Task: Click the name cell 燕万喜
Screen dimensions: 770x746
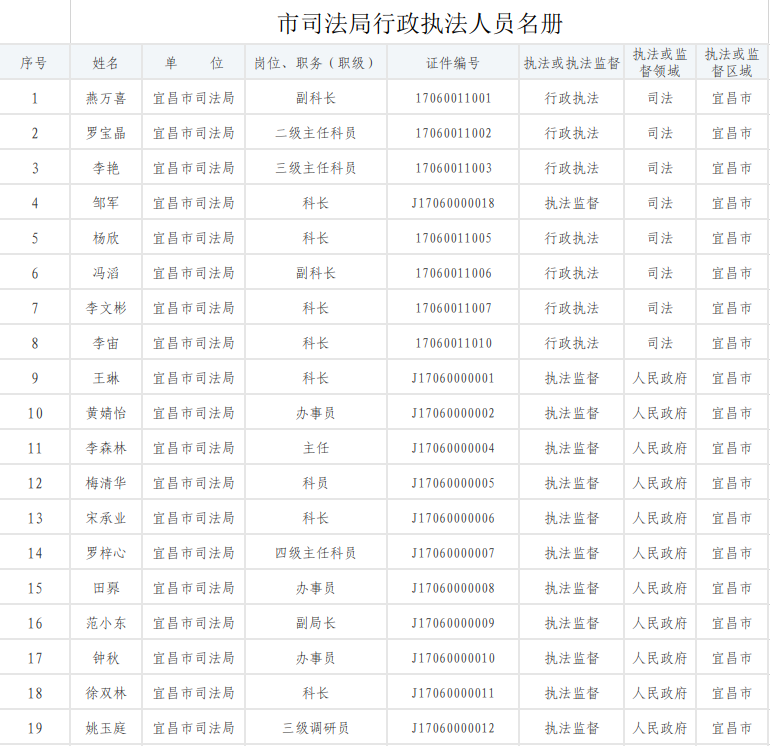Action: click(106, 98)
